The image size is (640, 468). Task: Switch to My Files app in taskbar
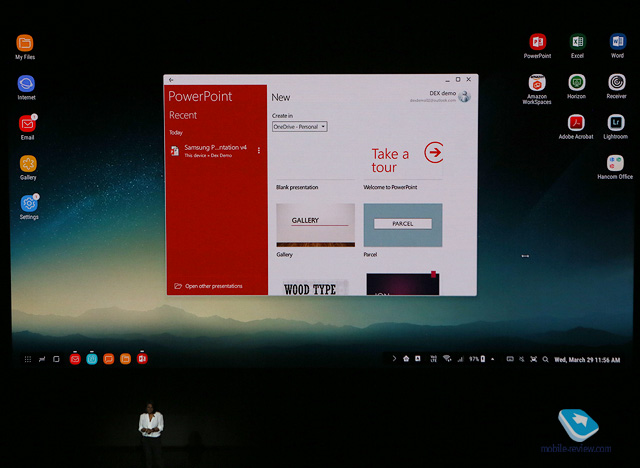point(125,359)
